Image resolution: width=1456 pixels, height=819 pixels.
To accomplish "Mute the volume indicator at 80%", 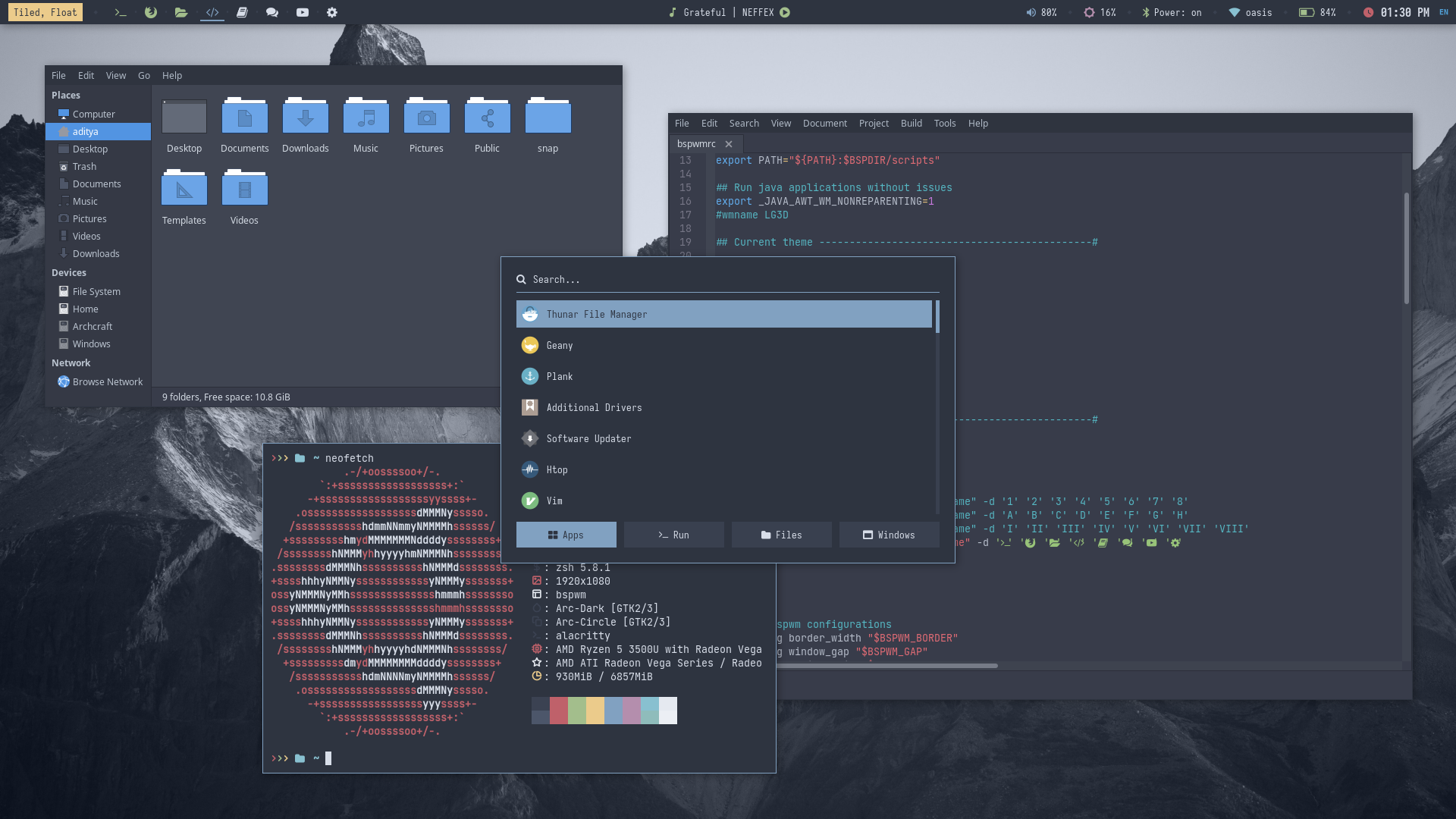I will 1041,12.
